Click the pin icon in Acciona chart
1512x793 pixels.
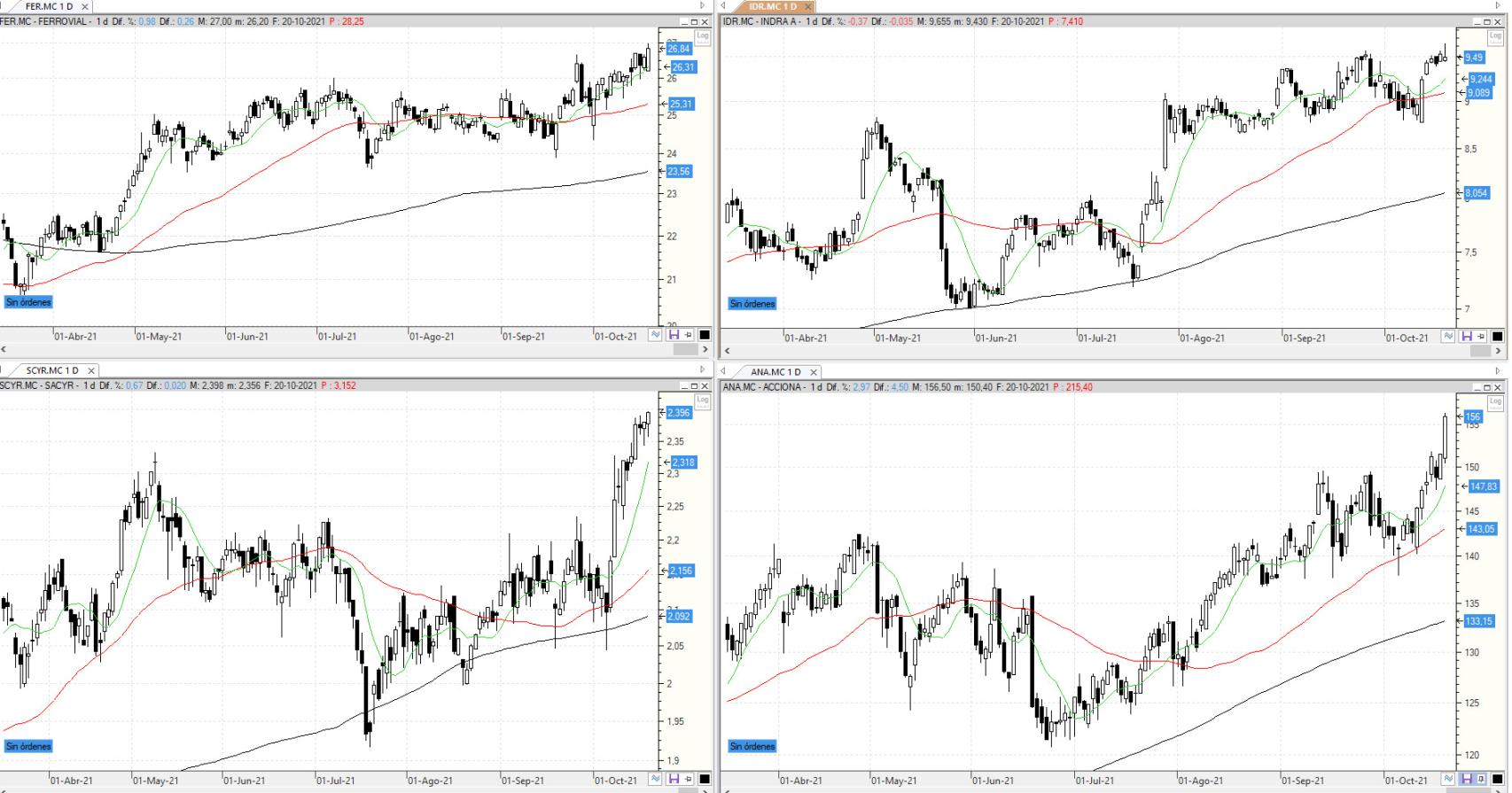[1482, 780]
